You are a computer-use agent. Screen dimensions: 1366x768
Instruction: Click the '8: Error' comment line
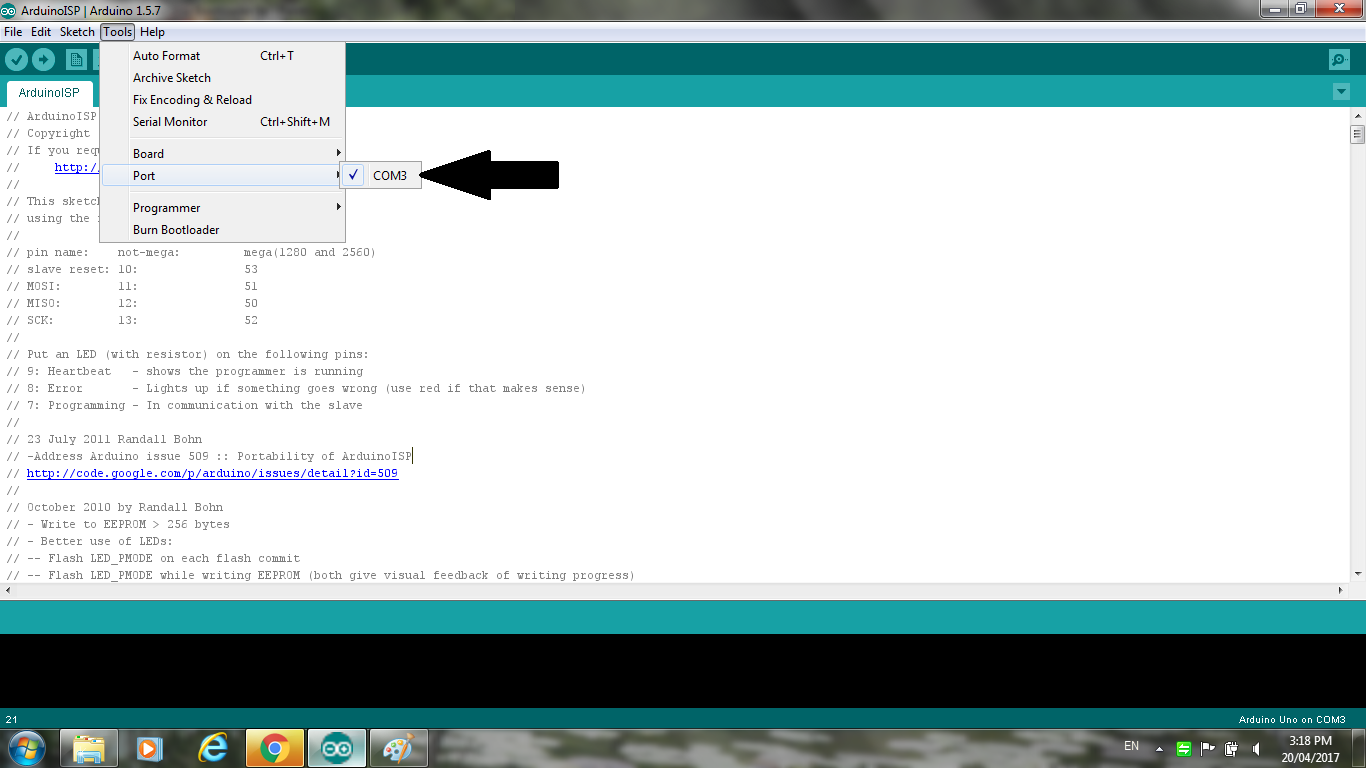click(x=296, y=388)
